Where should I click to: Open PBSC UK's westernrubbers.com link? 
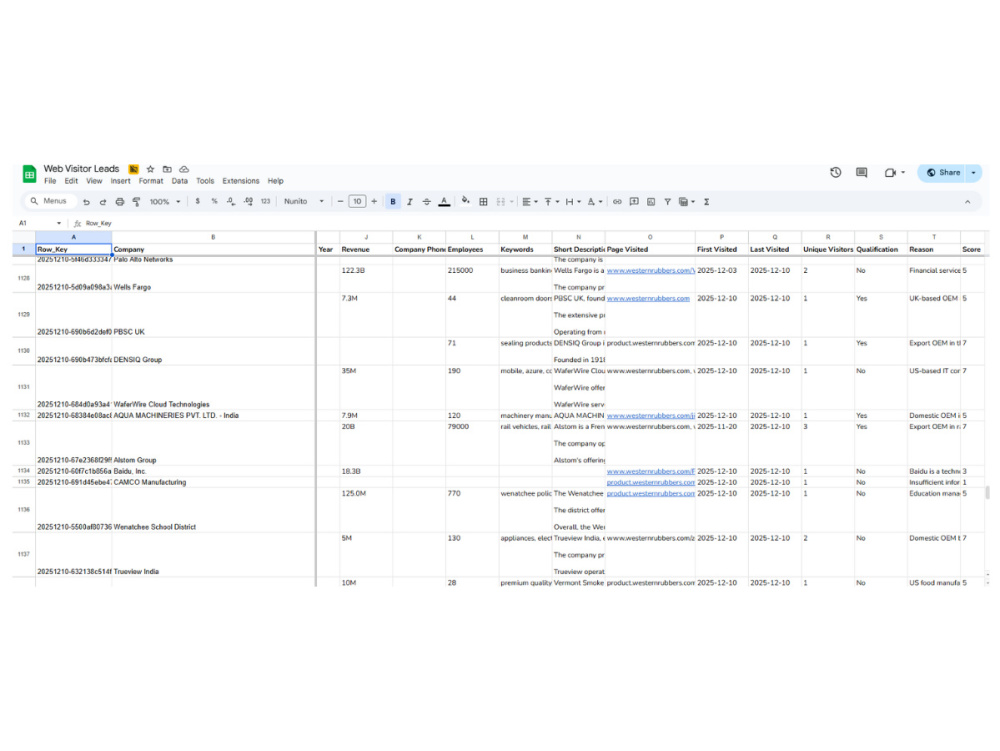(x=648, y=298)
